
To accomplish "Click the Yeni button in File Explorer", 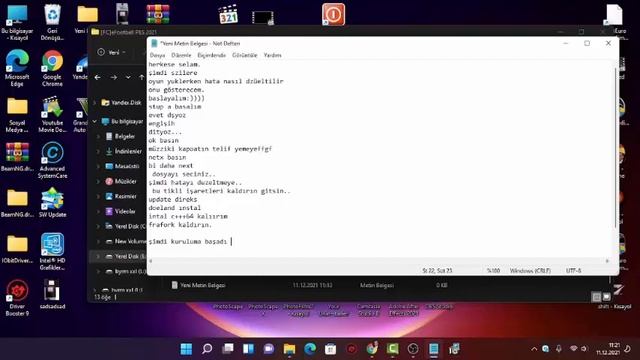I will 111,52.
